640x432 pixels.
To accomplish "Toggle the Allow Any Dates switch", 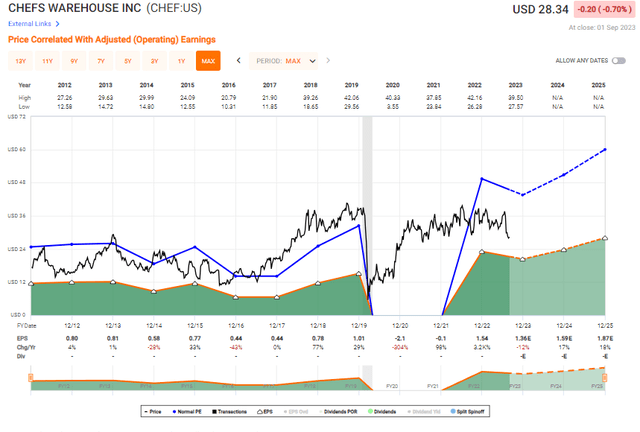I will [x=619, y=61].
